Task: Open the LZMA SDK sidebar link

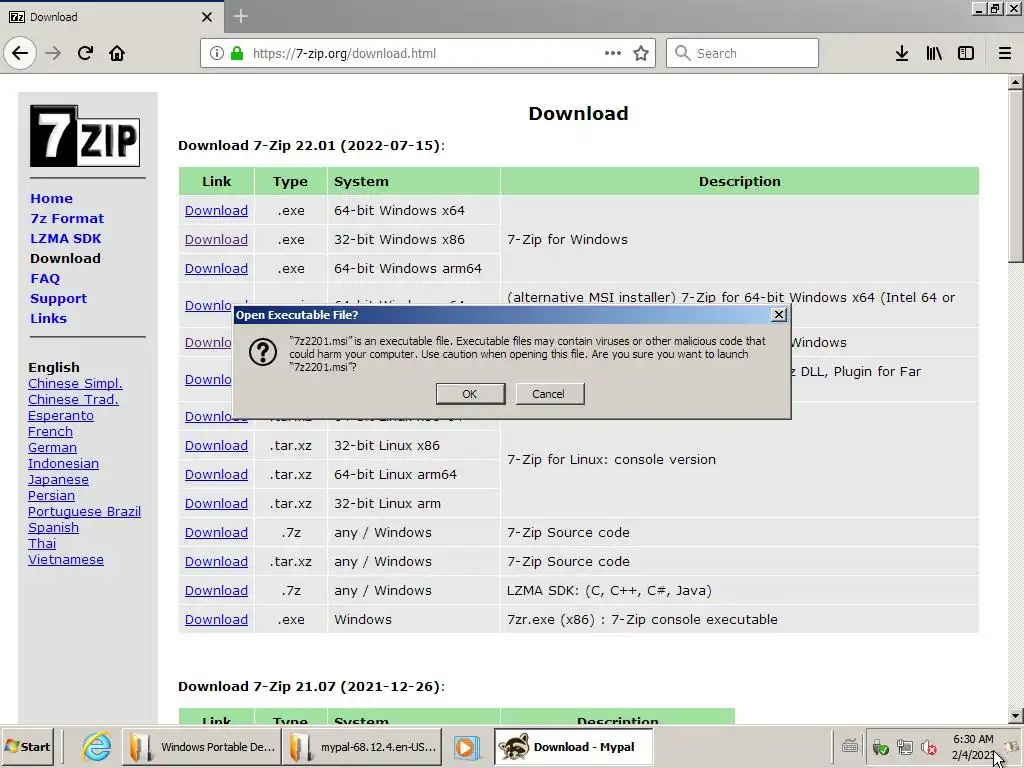Action: pos(66,238)
